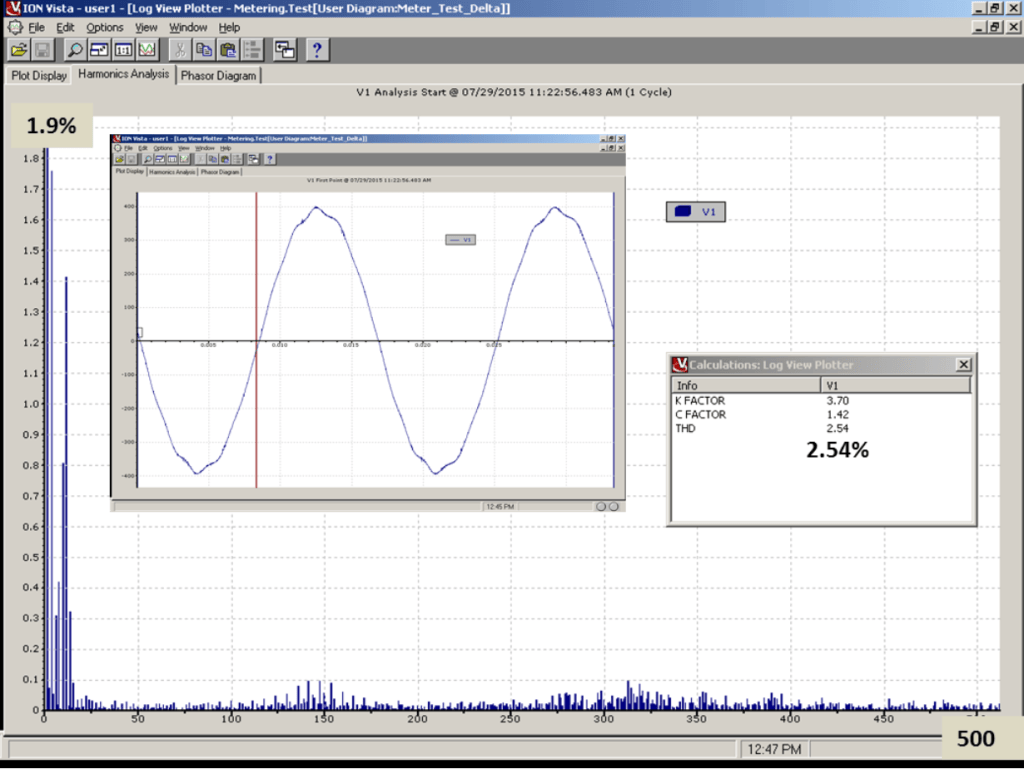Click the waveform graph options icon
This screenshot has width=1024, height=769.
pyautogui.click(x=148, y=50)
